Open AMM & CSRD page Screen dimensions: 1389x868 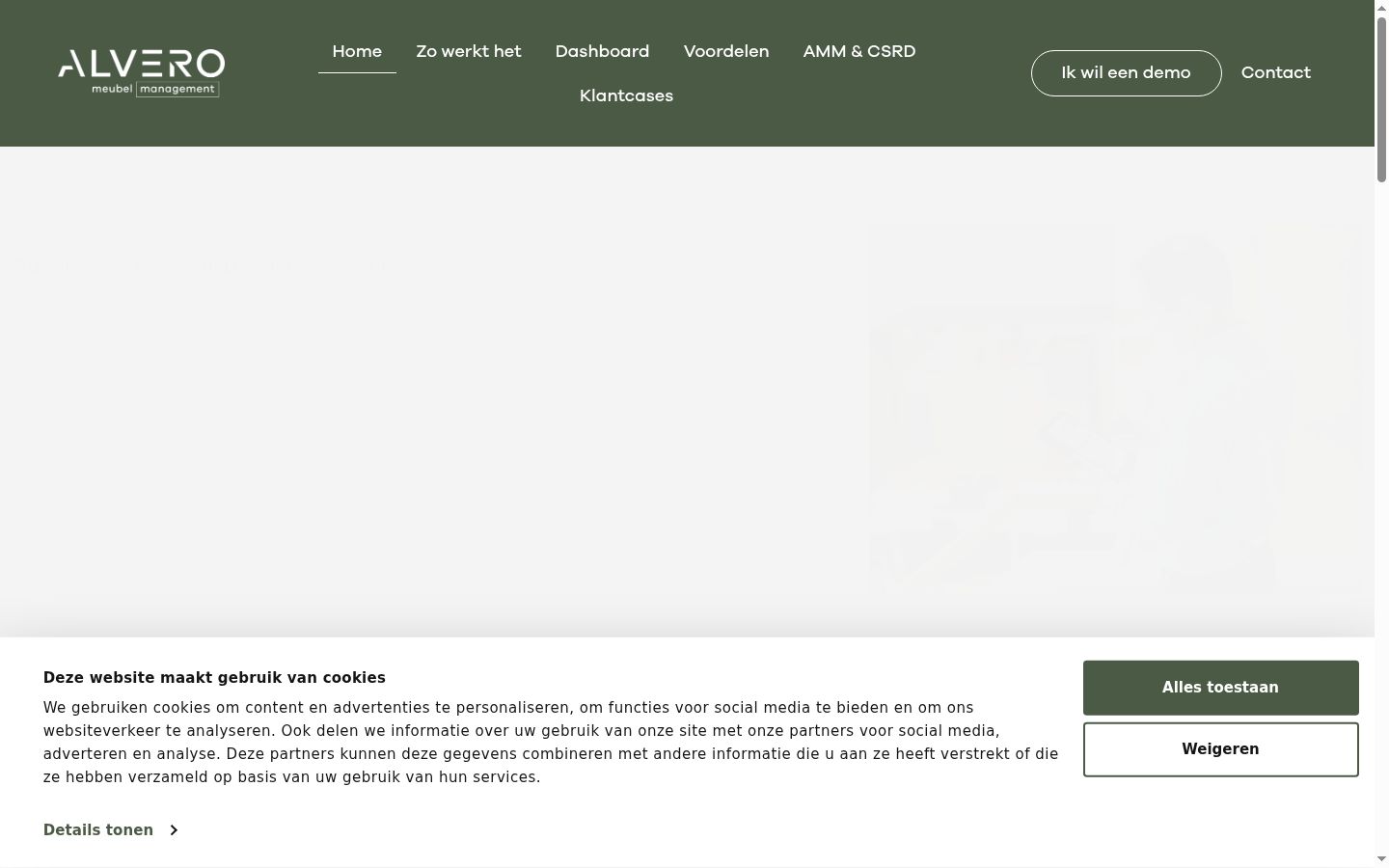pyautogui.click(x=859, y=51)
